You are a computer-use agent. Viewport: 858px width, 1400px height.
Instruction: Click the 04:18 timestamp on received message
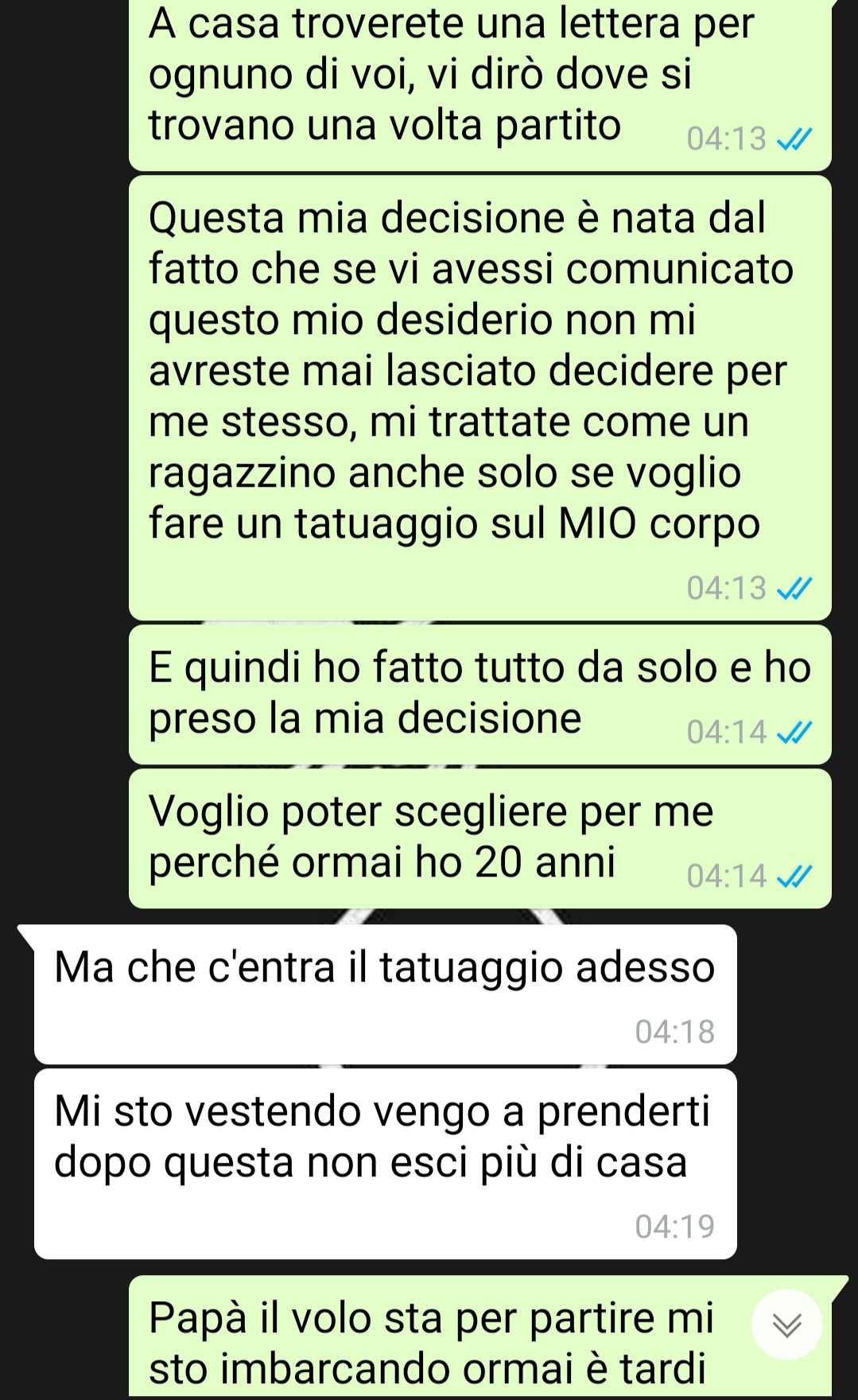pos(675,1032)
